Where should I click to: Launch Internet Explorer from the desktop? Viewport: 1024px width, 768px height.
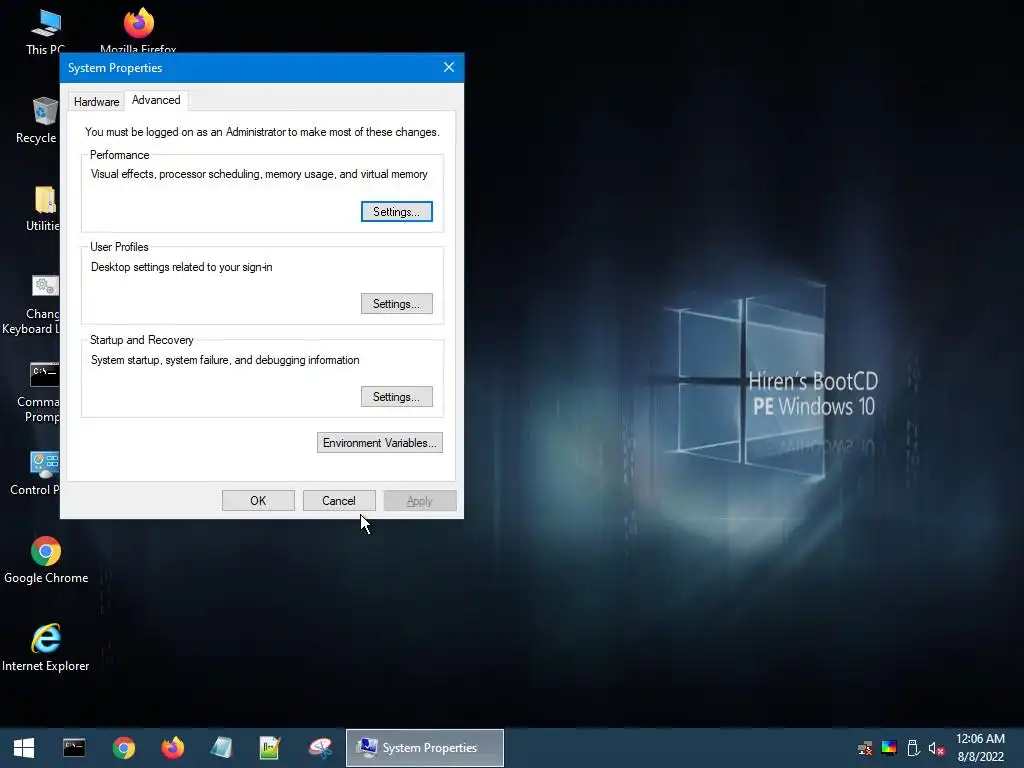(46, 648)
